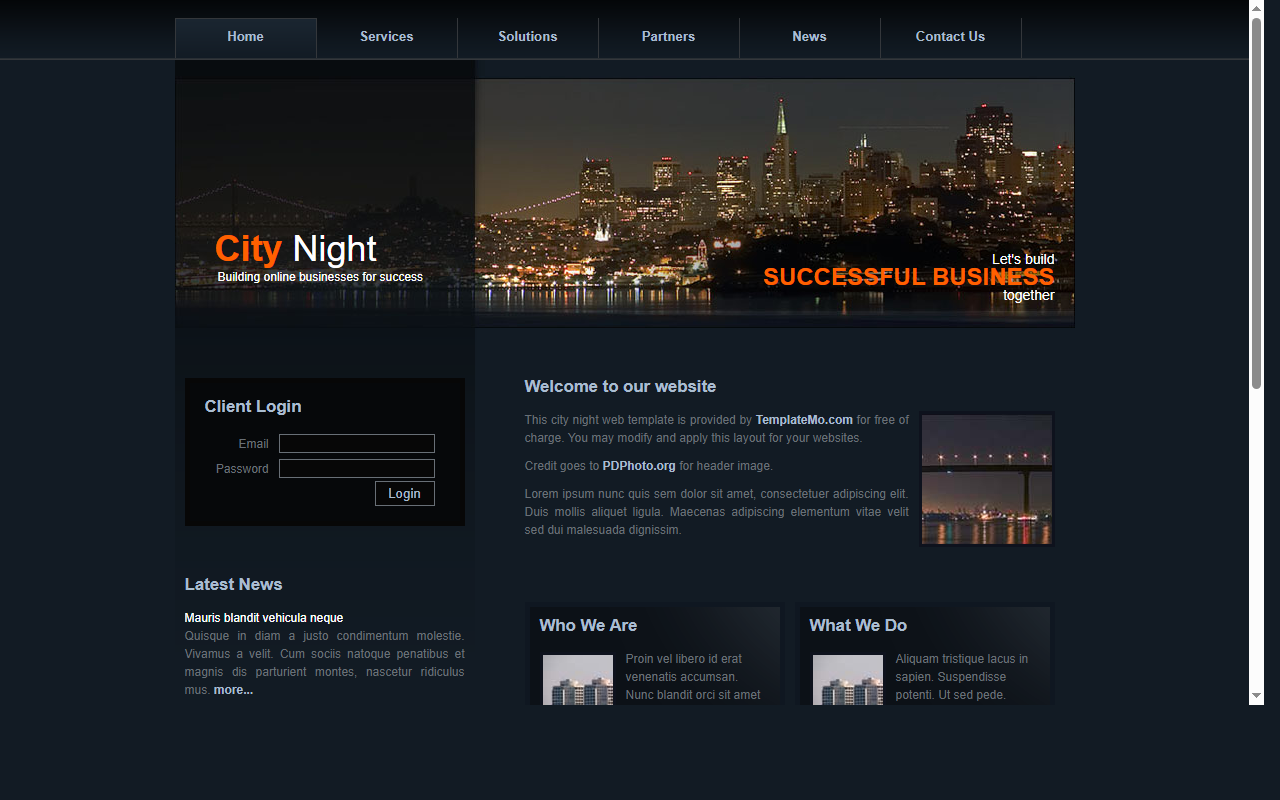Screen dimensions: 1280x800
Task: Click the News navigation item
Action: click(809, 37)
